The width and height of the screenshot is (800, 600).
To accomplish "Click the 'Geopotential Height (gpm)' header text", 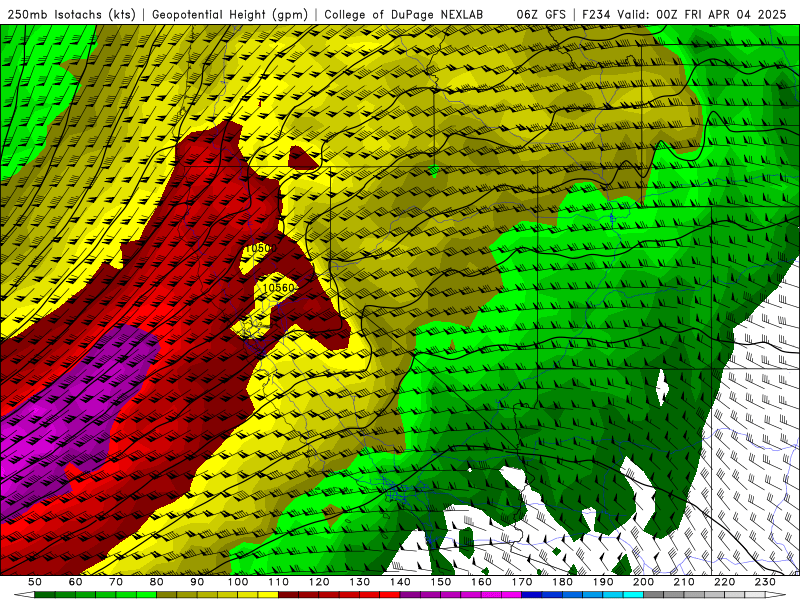I will [230, 15].
